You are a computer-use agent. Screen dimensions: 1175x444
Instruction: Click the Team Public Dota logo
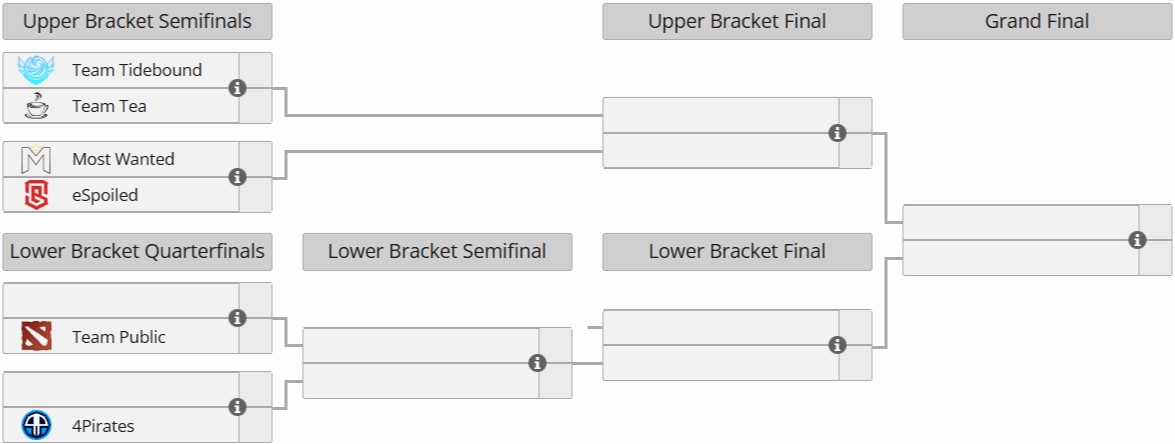pos(36,337)
